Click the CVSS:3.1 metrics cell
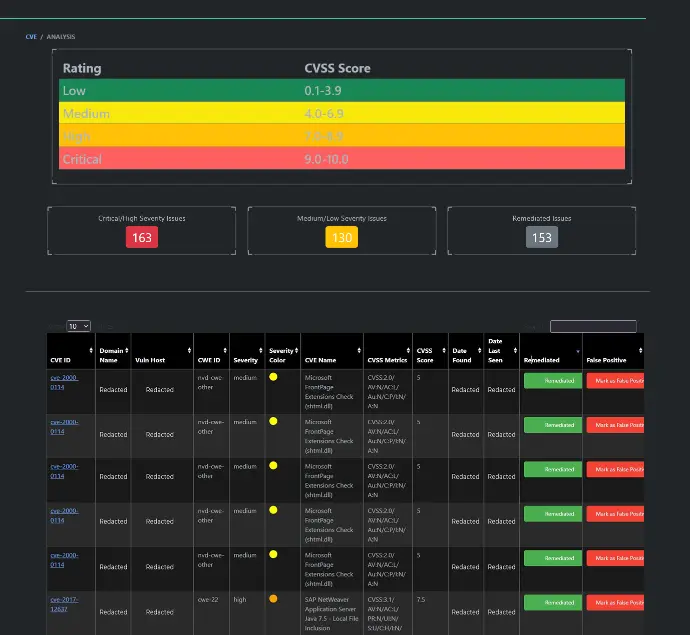690x635 pixels. (x=387, y=613)
